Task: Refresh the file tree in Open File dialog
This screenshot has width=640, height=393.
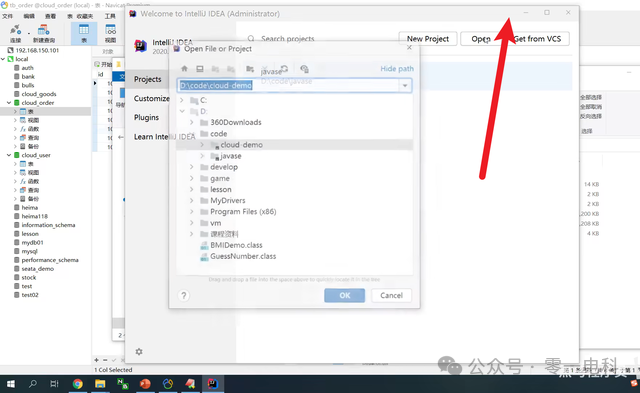Action: (x=284, y=69)
